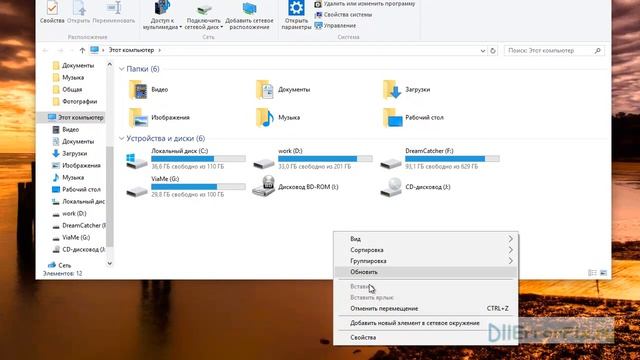Click DreamCatcher (F:) usage bar

(x=452, y=159)
